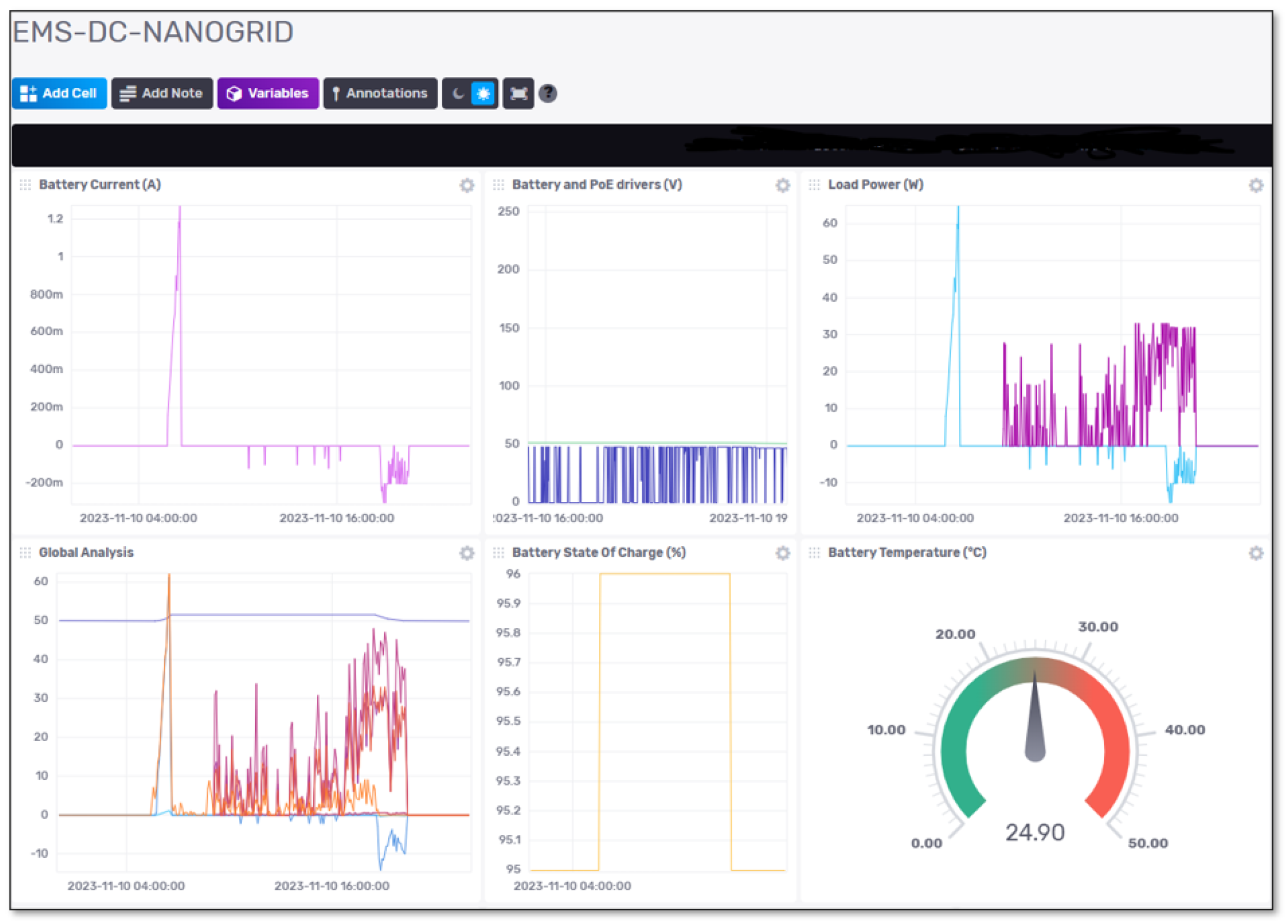Switch to light mode sun toggle
Viewport: 1288px width, 924px height.
483,93
